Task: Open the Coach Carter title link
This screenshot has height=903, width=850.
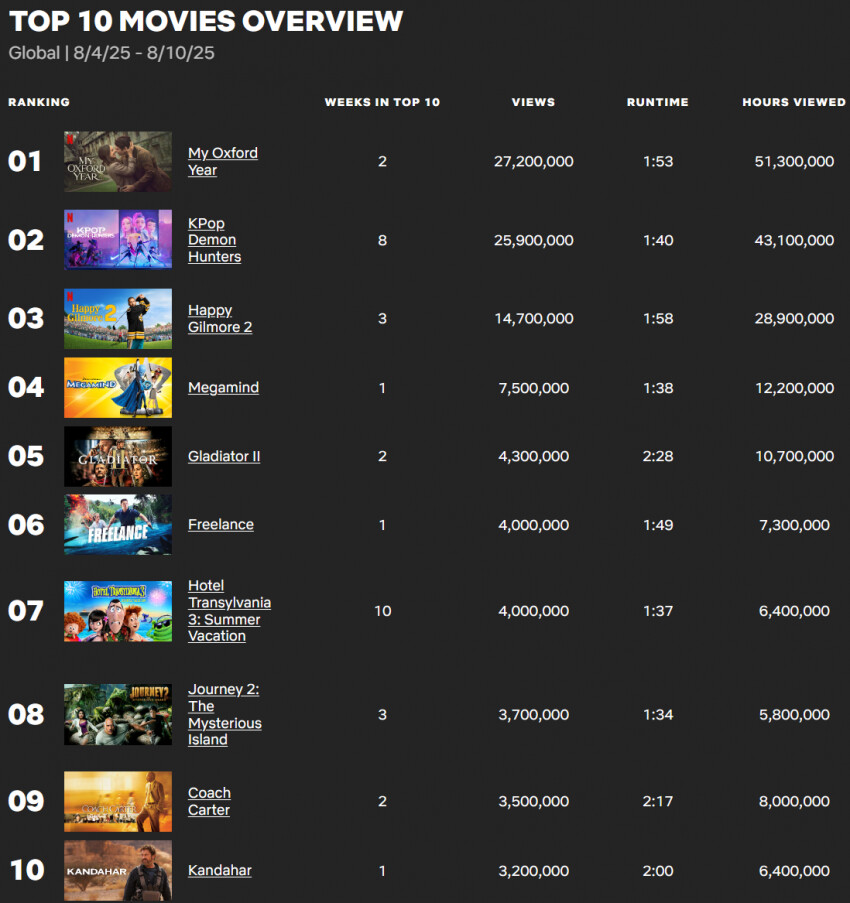Action: tap(209, 801)
